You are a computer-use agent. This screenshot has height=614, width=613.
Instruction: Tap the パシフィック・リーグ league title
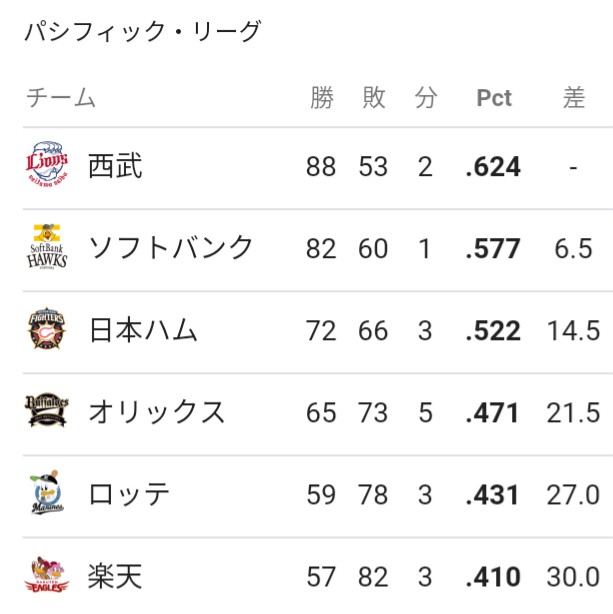143,31
